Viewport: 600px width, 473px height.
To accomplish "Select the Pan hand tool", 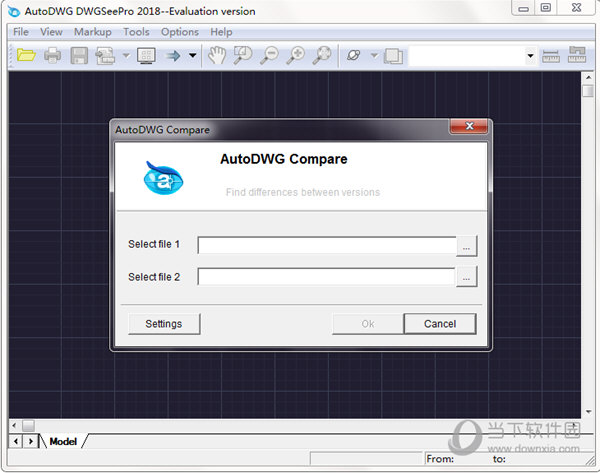I will (217, 55).
